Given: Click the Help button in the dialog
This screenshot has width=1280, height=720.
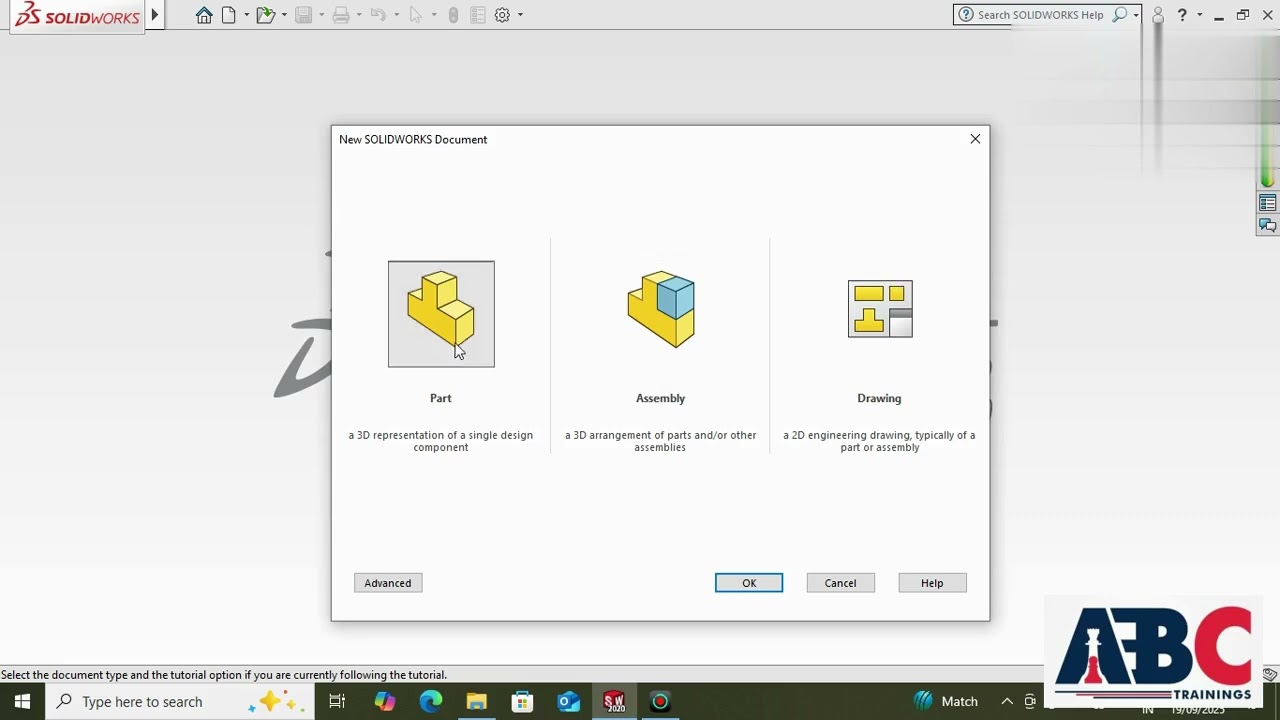Looking at the screenshot, I should pos(932,583).
